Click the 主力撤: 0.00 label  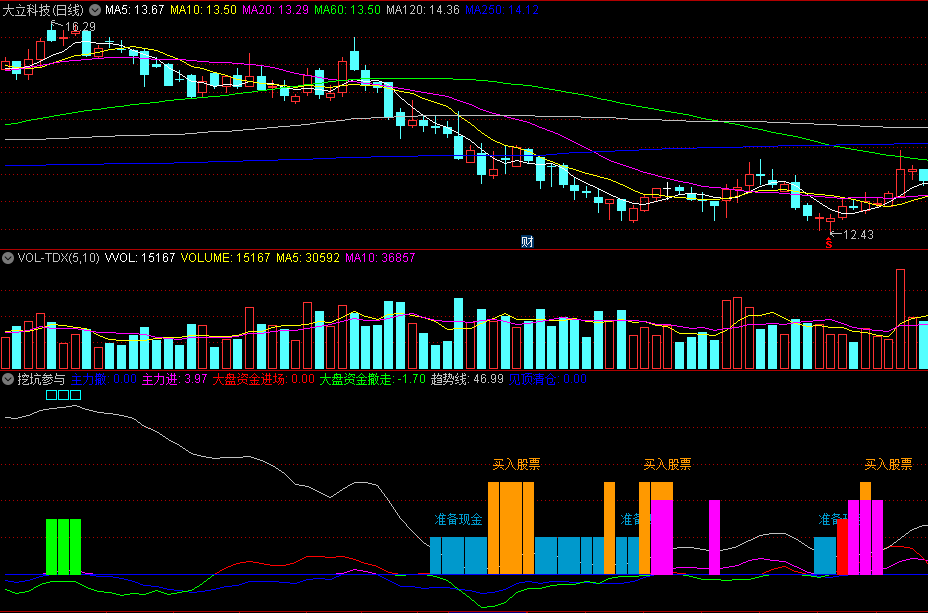tap(104, 379)
